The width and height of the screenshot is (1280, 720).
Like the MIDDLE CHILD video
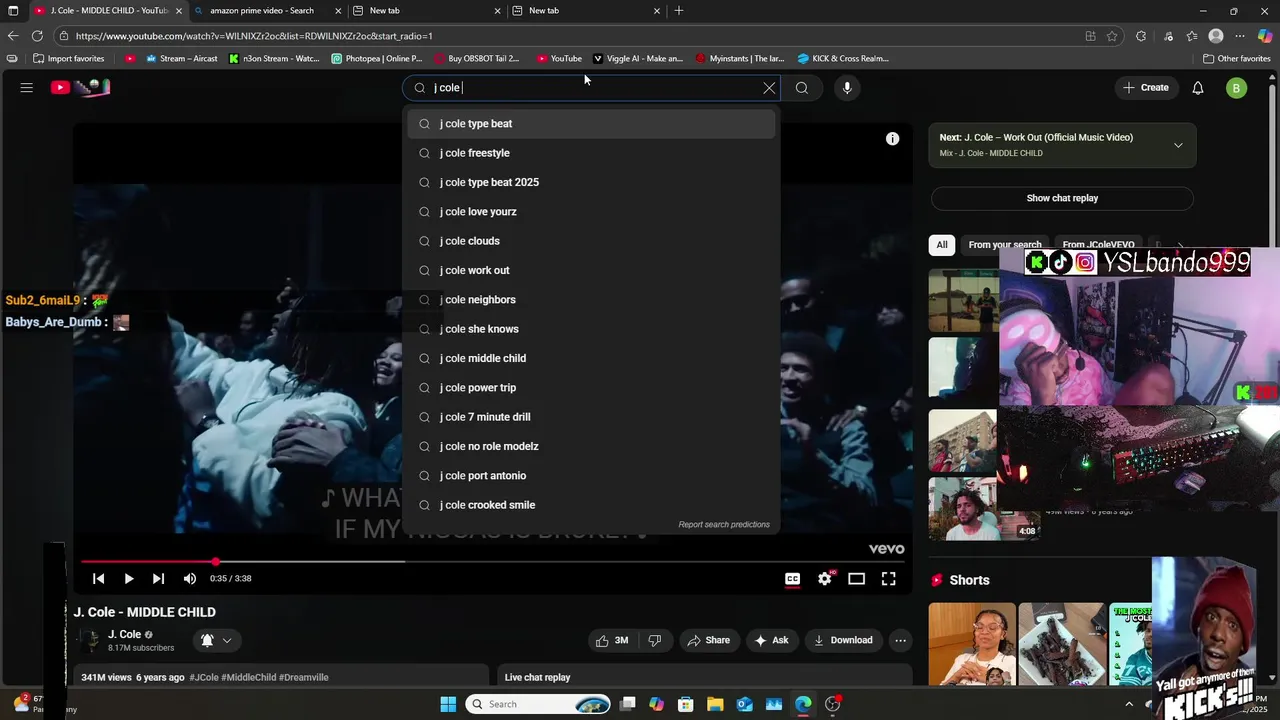(x=612, y=641)
